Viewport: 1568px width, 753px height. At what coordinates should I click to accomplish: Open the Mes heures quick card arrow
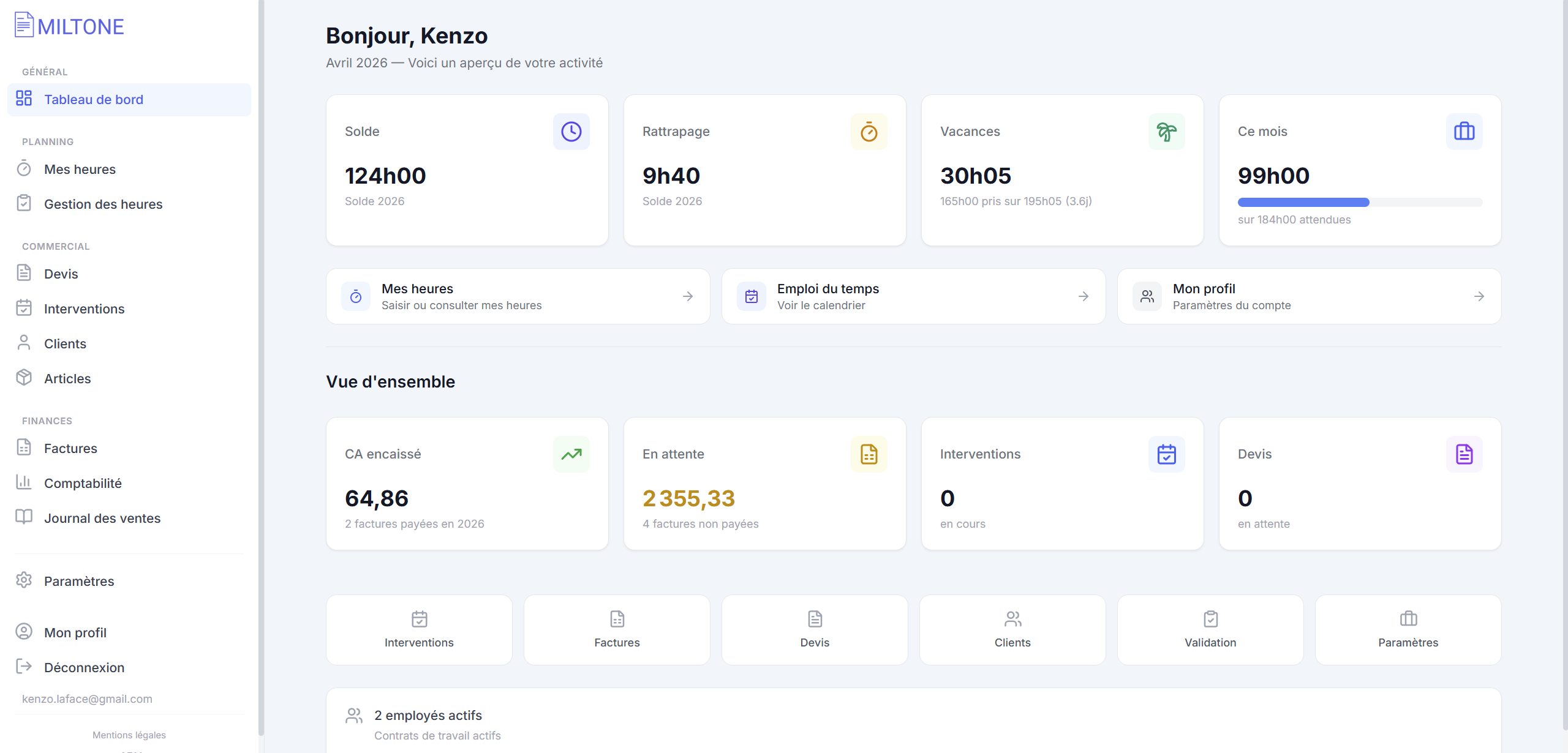tap(687, 296)
